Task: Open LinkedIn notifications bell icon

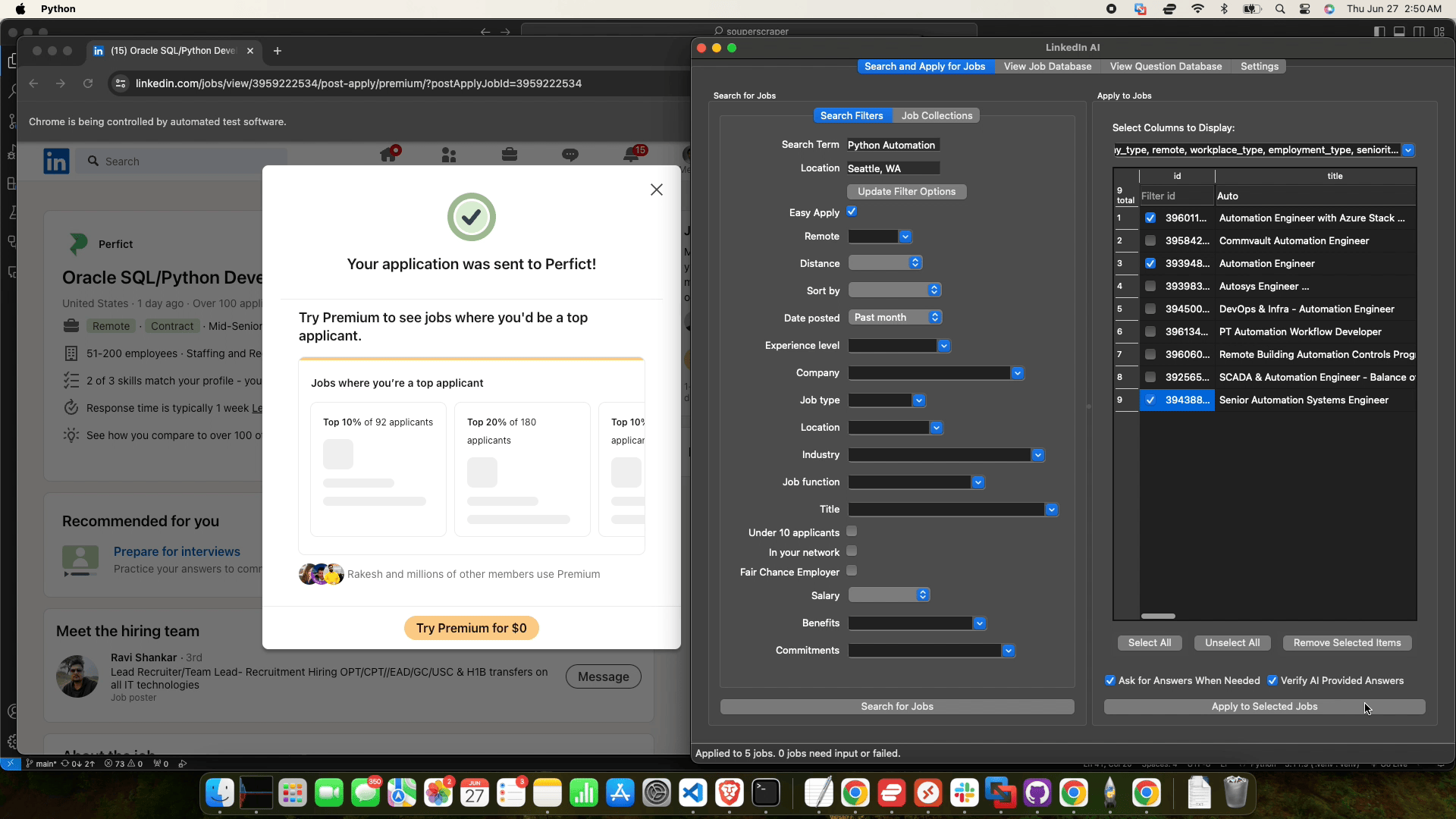Action: pos(631,155)
